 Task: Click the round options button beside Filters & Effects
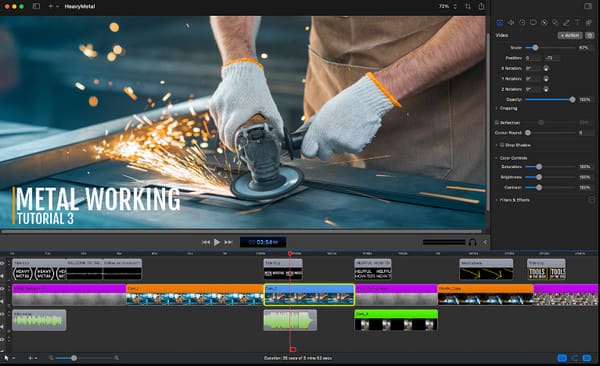pyautogui.click(x=592, y=200)
